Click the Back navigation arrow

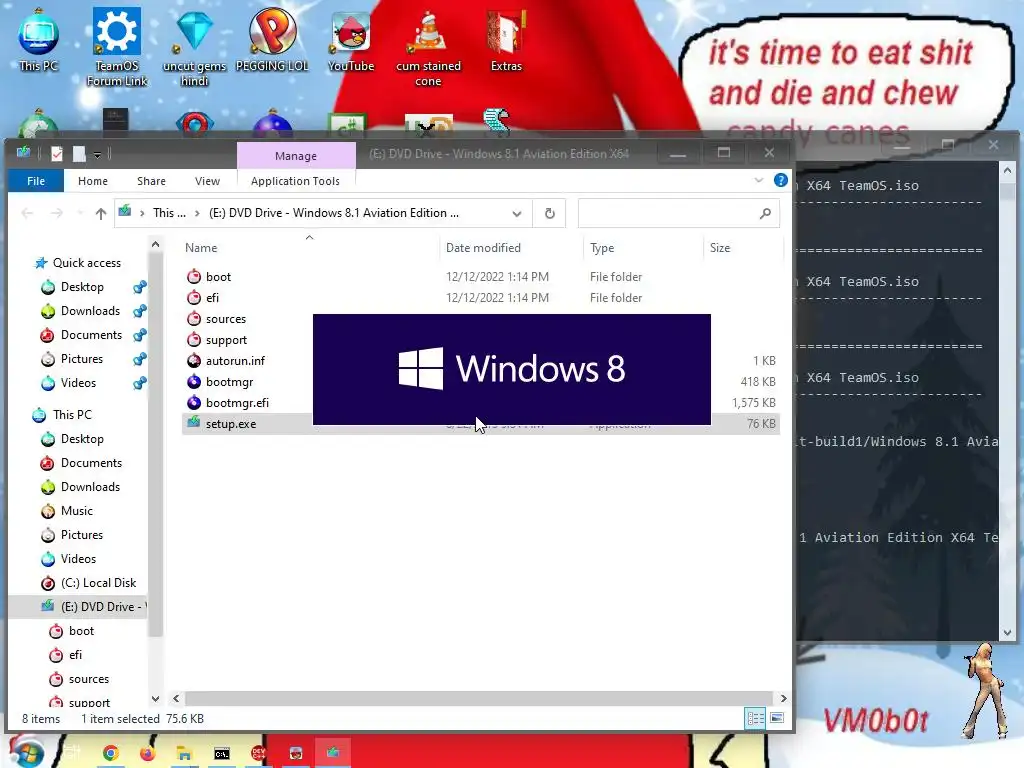click(x=27, y=214)
